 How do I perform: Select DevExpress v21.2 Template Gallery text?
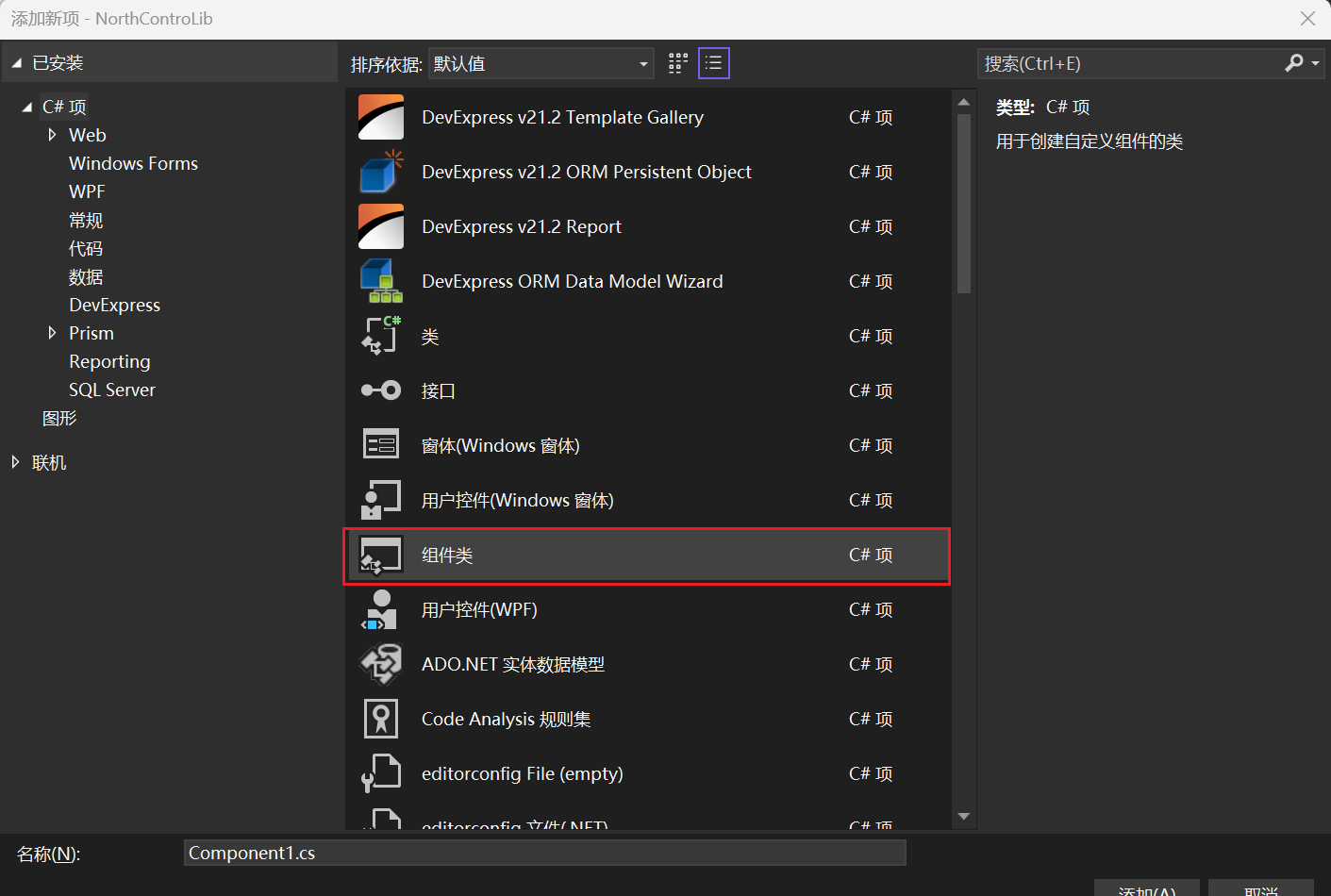(x=562, y=117)
